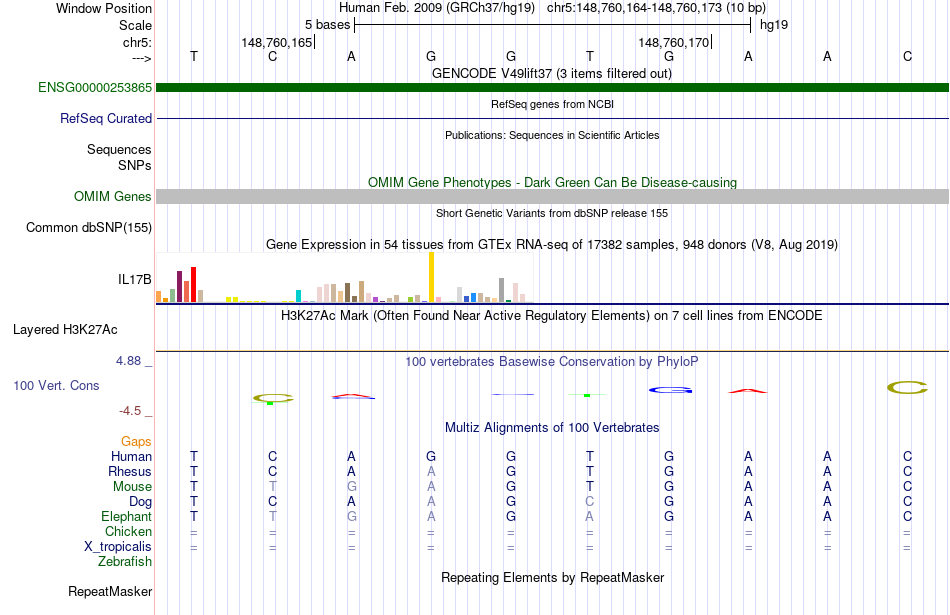The image size is (950, 615).
Task: Click 'Human Feb. 2009 (GRCh37/hg19)' header text
Action: pyautogui.click(x=437, y=8)
